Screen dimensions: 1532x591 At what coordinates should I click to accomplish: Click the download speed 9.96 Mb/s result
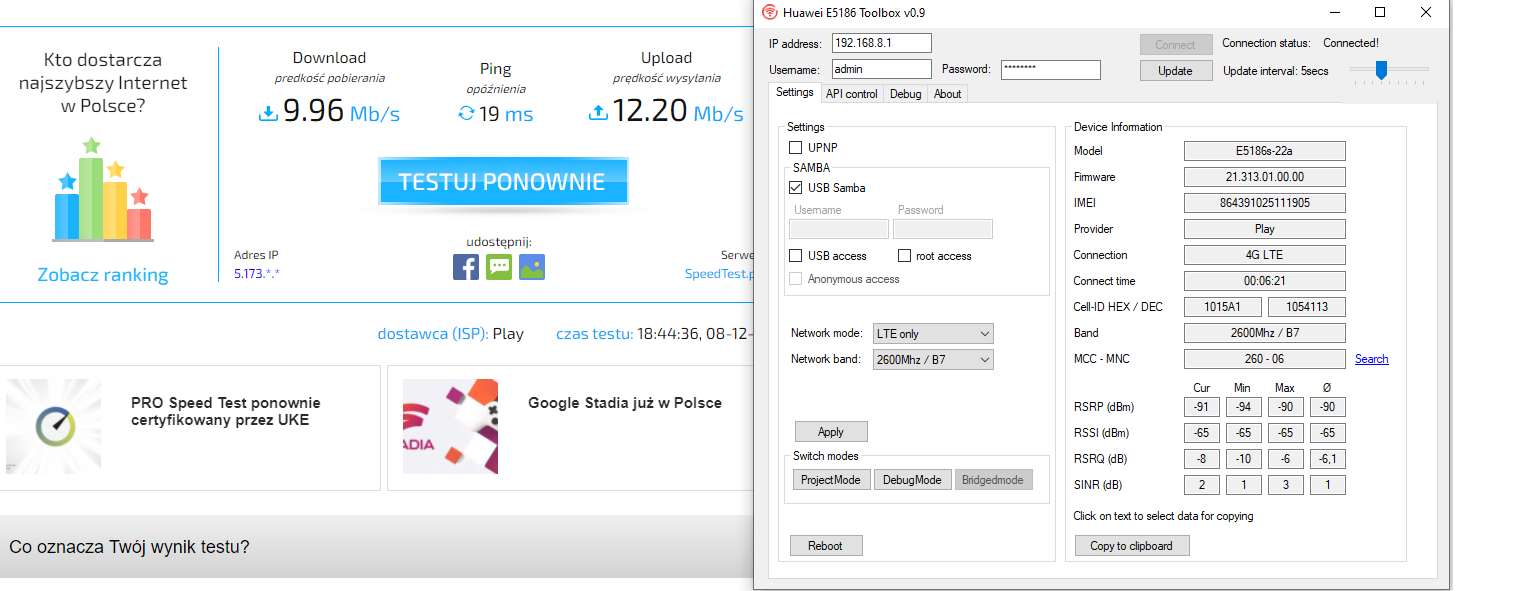click(329, 111)
